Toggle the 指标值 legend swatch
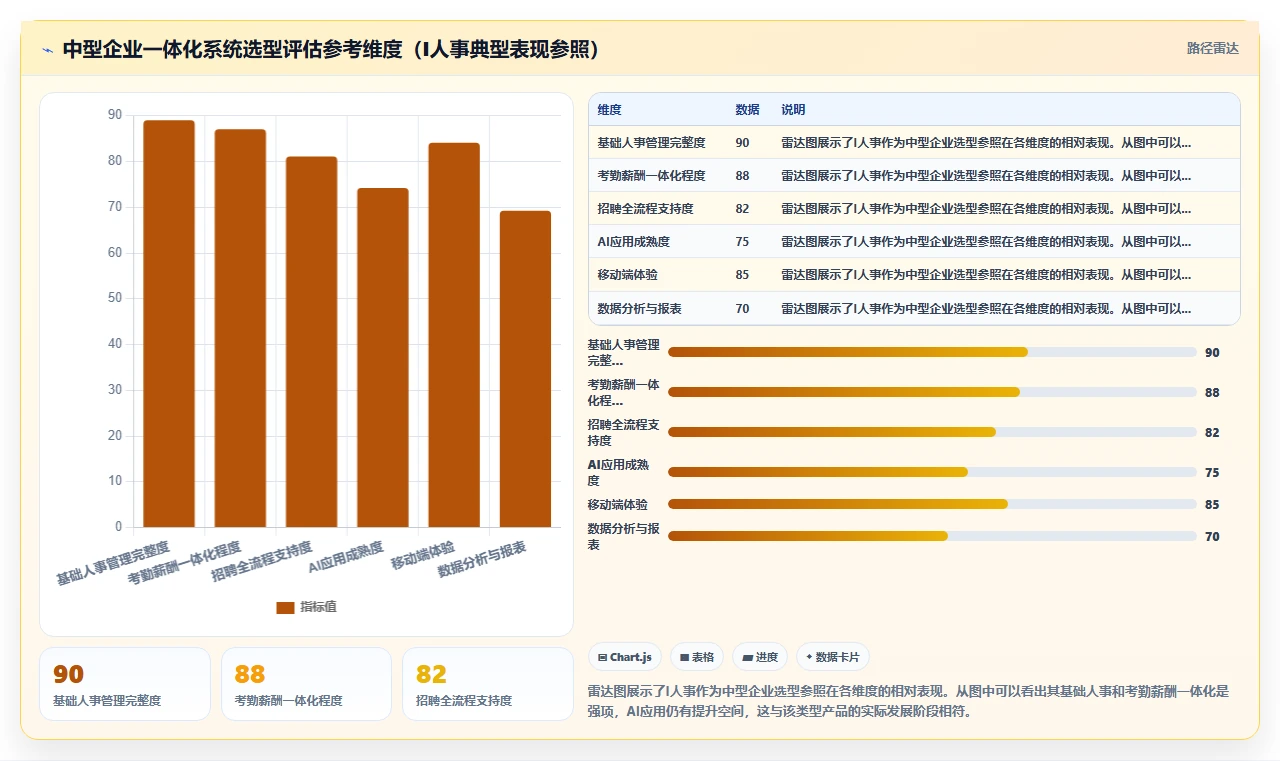This screenshot has width=1280, height=761. 285,607
